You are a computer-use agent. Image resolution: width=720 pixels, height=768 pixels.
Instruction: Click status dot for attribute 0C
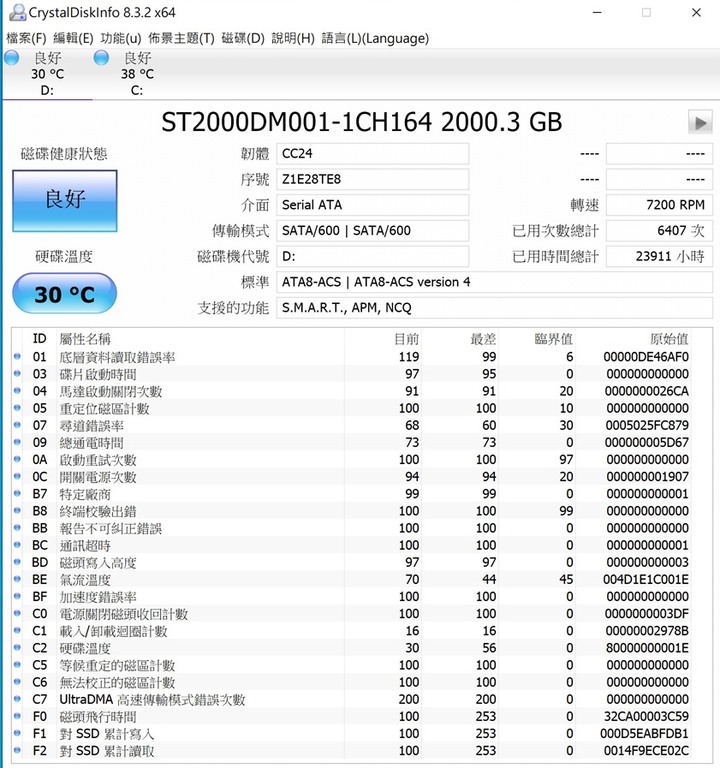coord(17,477)
